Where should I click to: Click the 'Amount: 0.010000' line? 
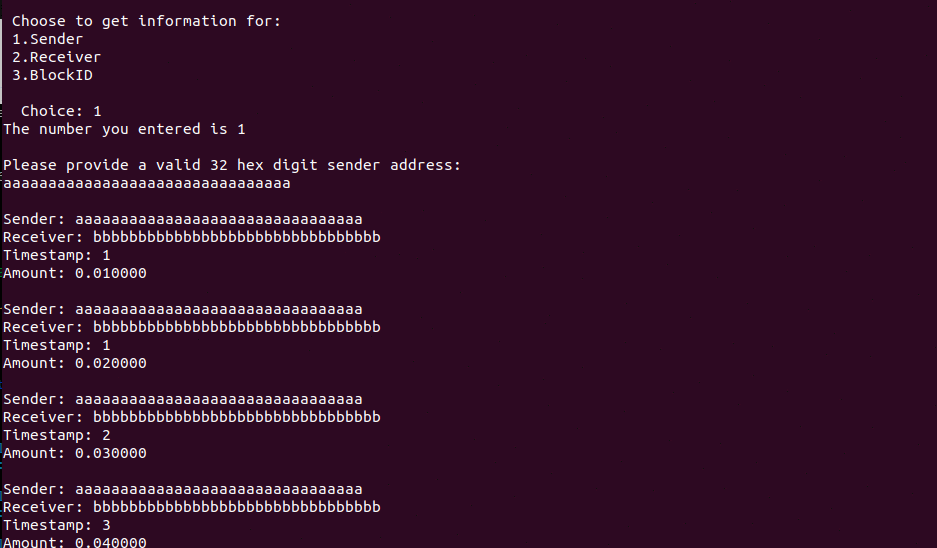coord(75,273)
